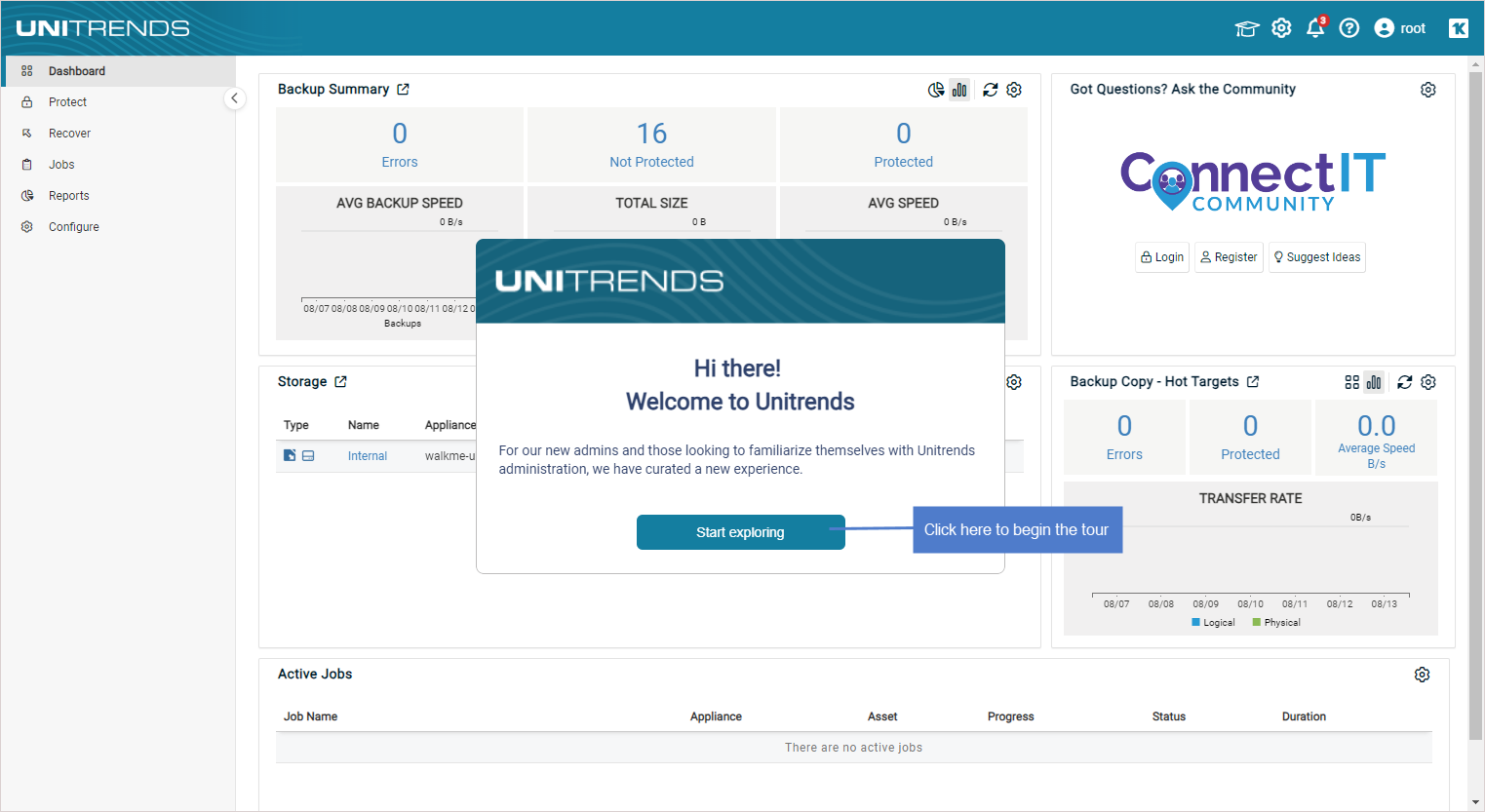Sort Active Jobs by Progress column
Image resolution: width=1485 pixels, height=812 pixels.
(1010, 716)
